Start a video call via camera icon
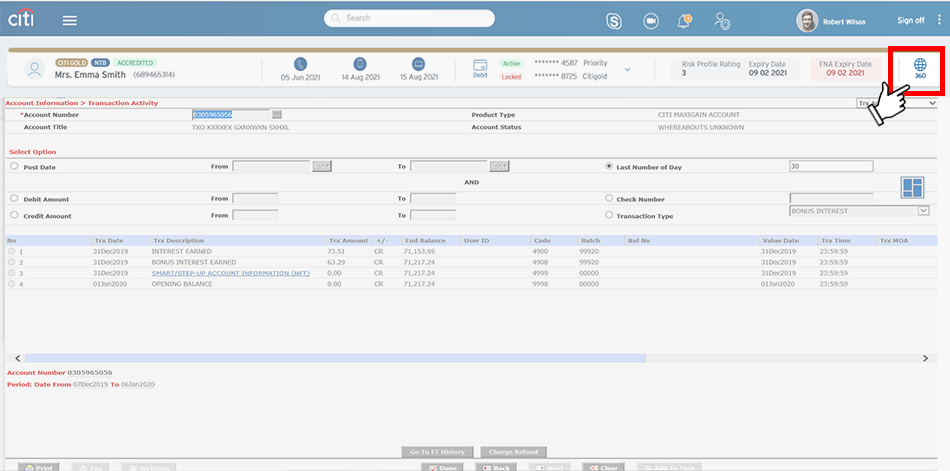 (651, 20)
